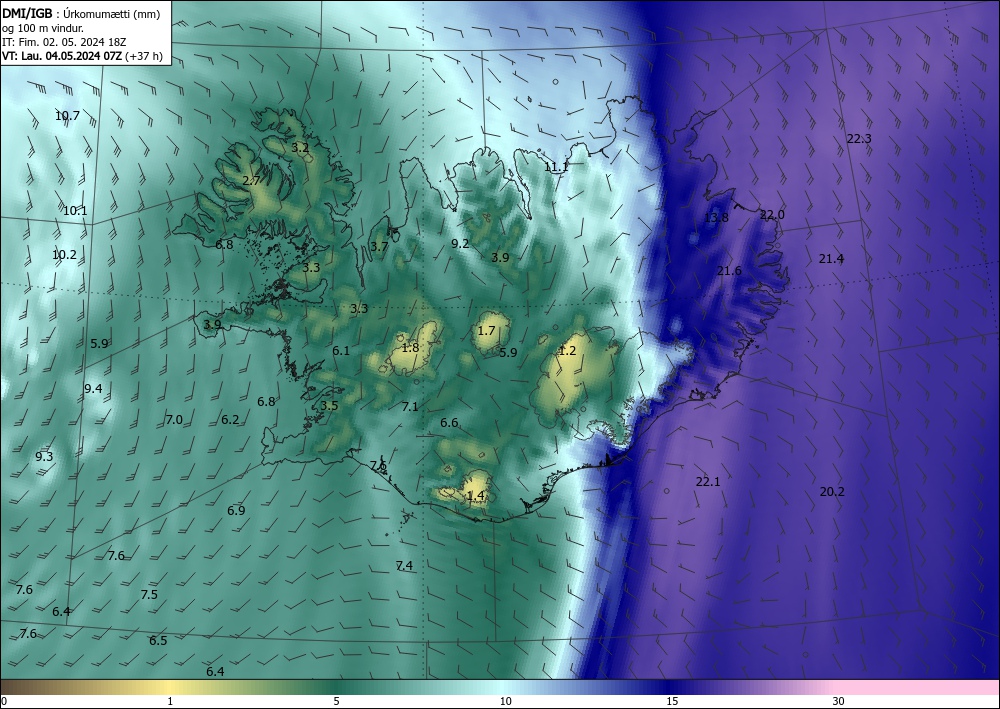Screen dimensions: 1000x709
Task: Click the 6.6 map value
Action: 450,423
